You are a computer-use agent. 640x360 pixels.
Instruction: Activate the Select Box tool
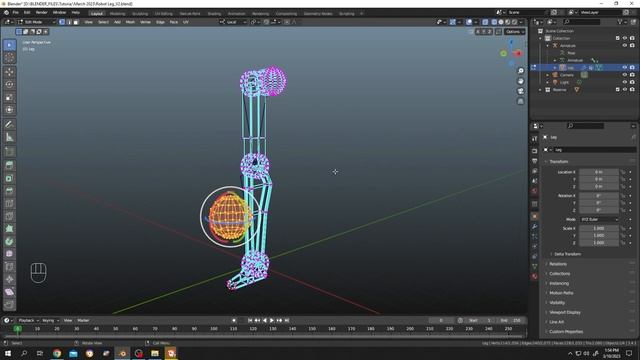pos(9,45)
